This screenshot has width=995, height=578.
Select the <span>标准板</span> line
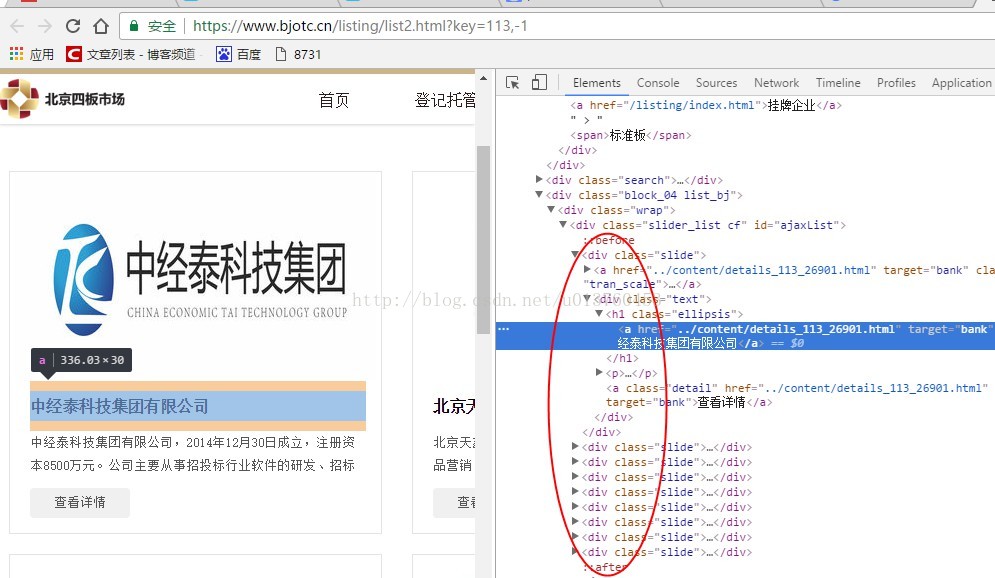(631, 135)
